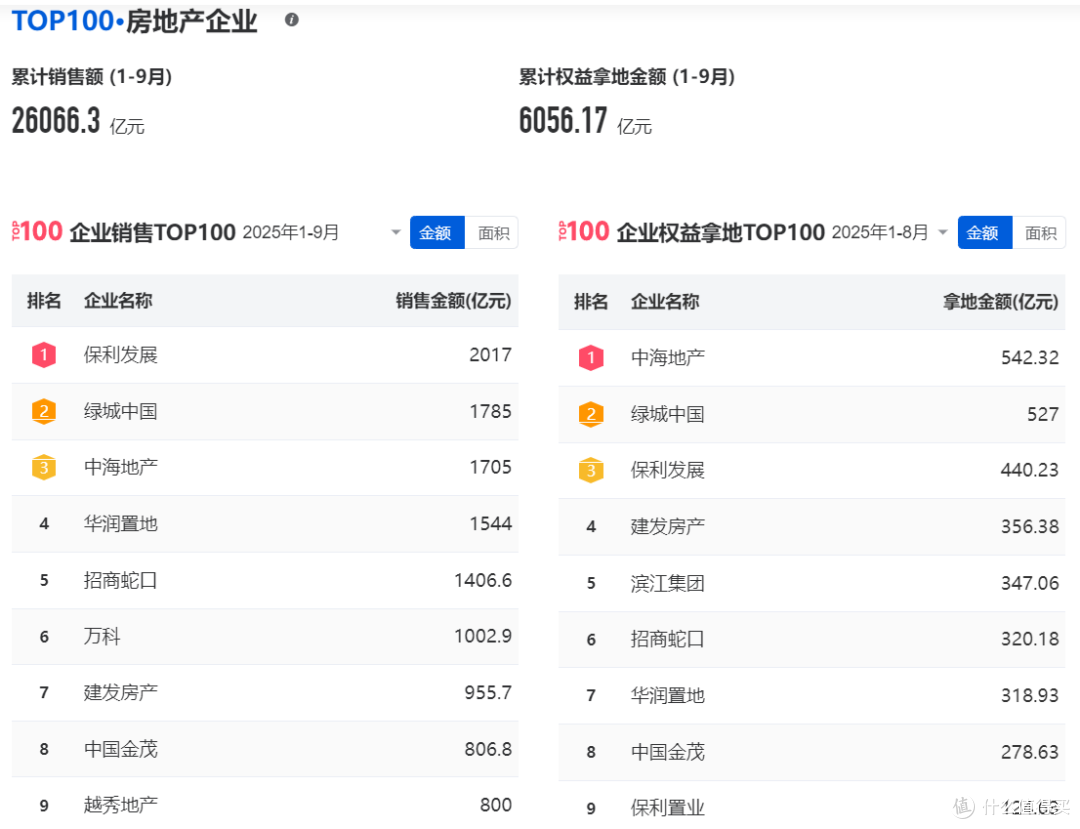Click the 企业权益拿地TOP100 heading
The height and width of the screenshot is (829, 1080).
[x=720, y=232]
